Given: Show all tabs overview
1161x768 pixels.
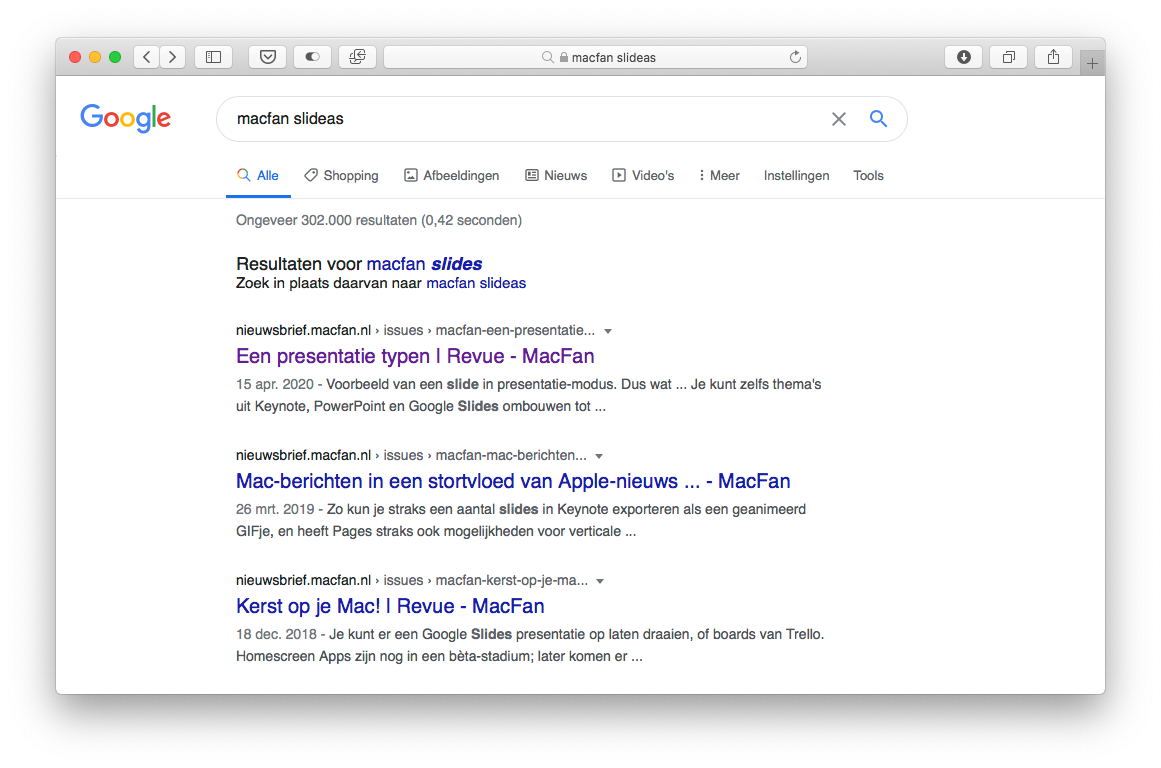Looking at the screenshot, I should click(1008, 57).
